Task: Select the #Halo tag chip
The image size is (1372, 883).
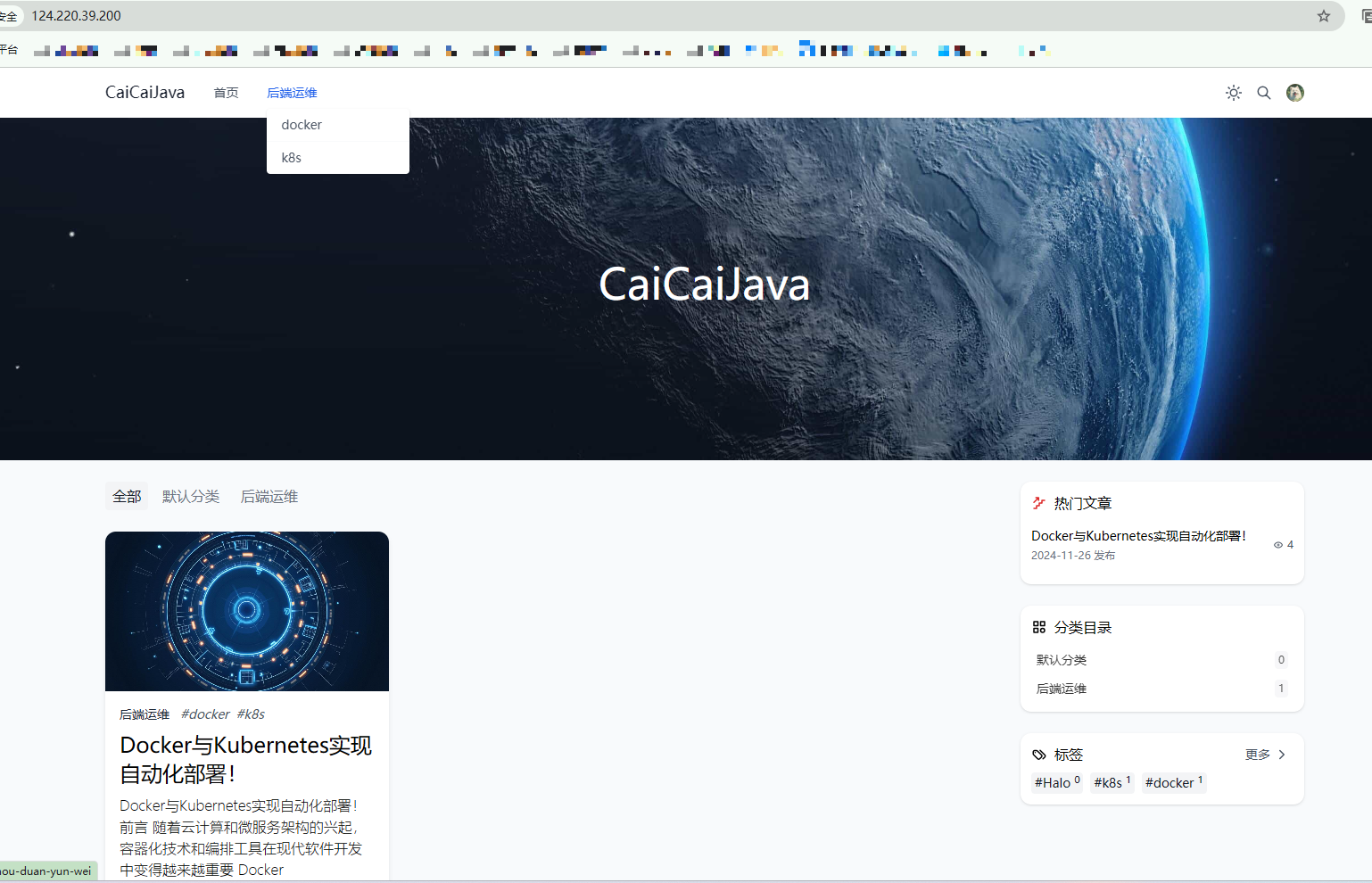Action: pos(1057,782)
